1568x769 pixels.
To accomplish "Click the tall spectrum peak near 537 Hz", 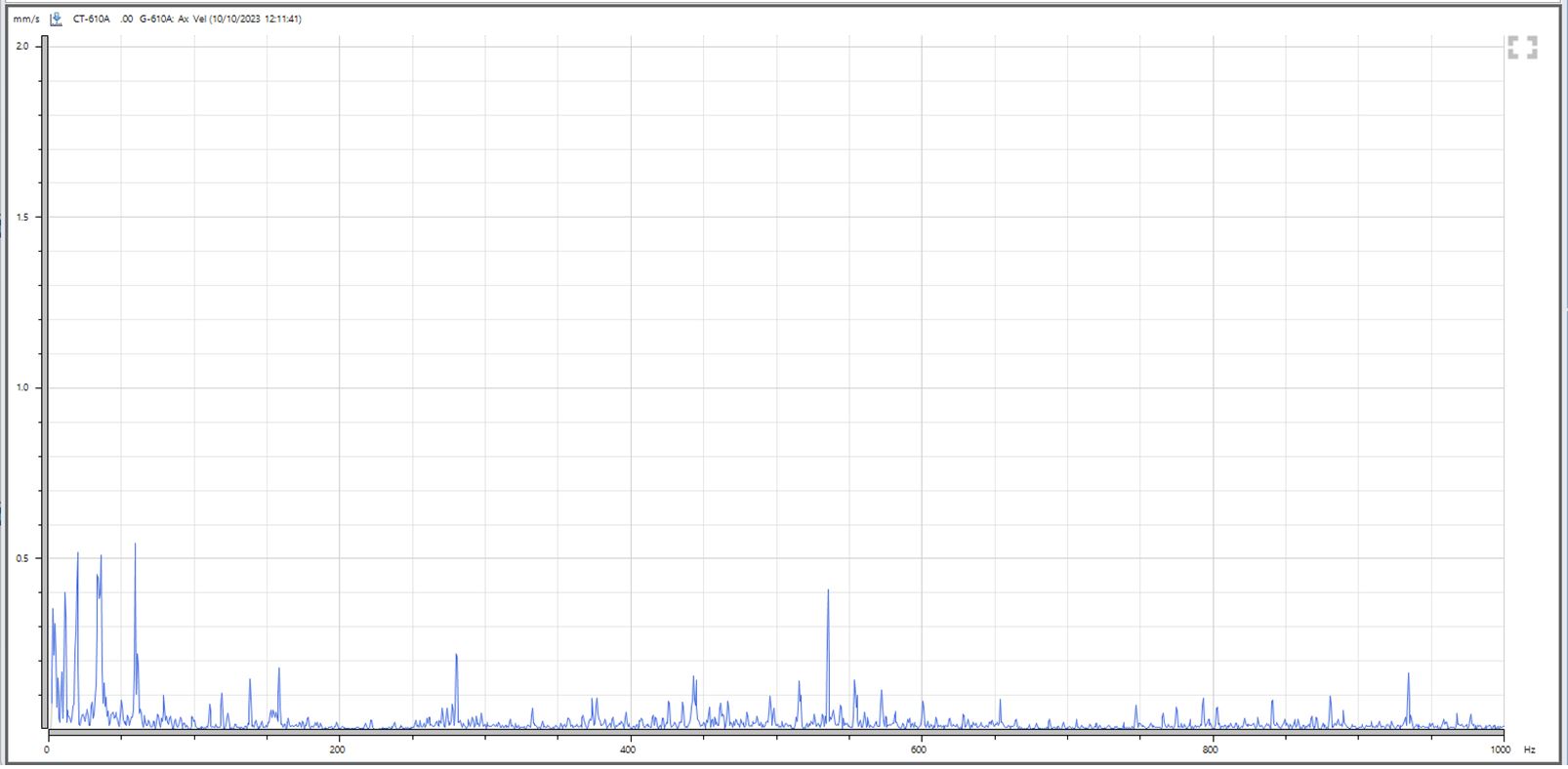I will tap(828, 591).
